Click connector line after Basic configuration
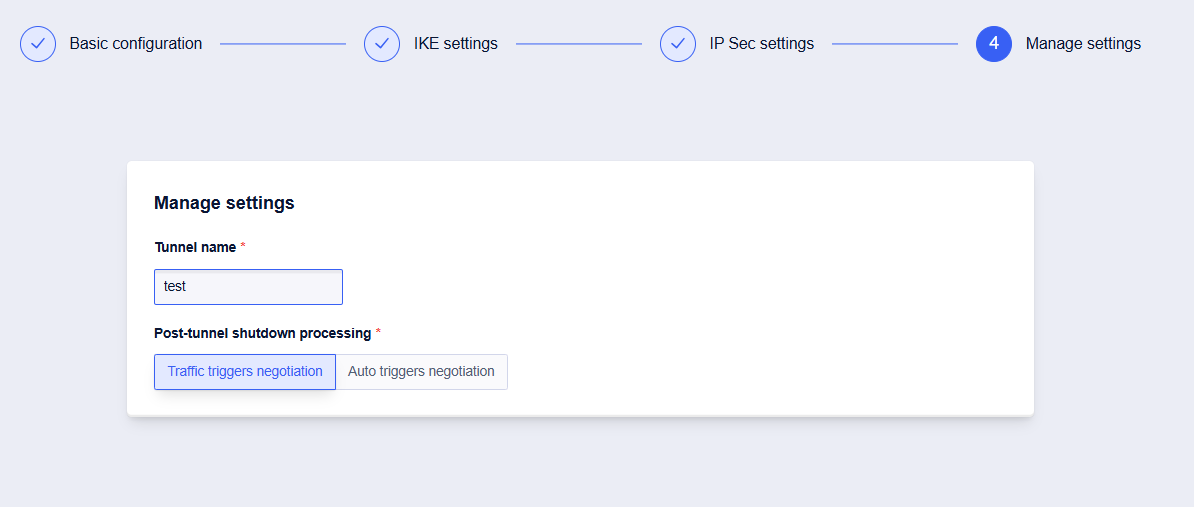The height and width of the screenshot is (507, 1194). pyautogui.click(x=283, y=44)
